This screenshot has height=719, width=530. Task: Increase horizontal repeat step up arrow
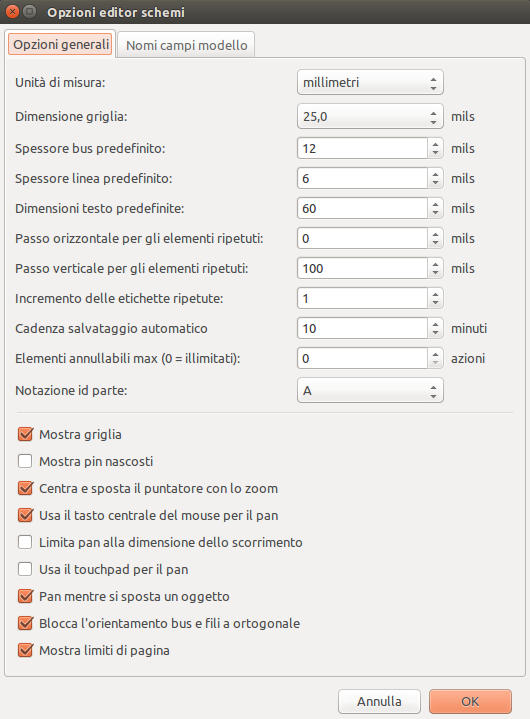[435, 234]
